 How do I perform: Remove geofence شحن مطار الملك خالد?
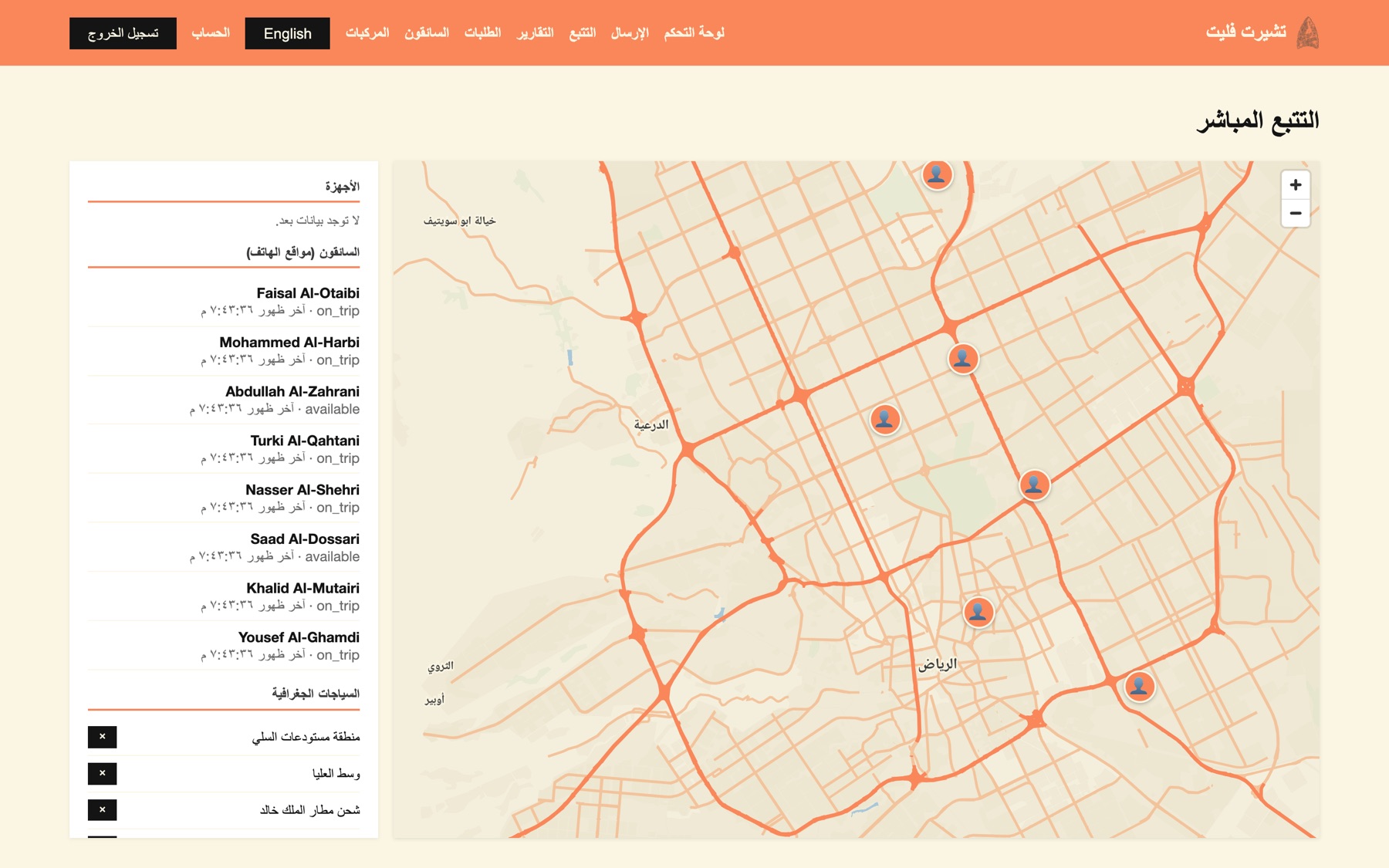pos(102,809)
